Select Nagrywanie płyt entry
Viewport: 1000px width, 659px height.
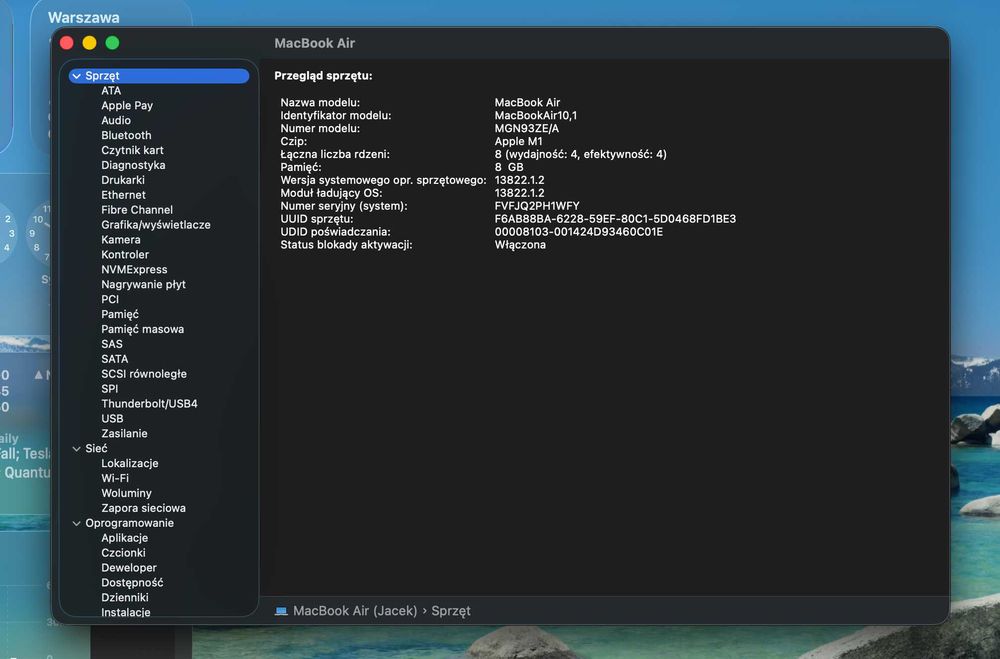pyautogui.click(x=143, y=284)
